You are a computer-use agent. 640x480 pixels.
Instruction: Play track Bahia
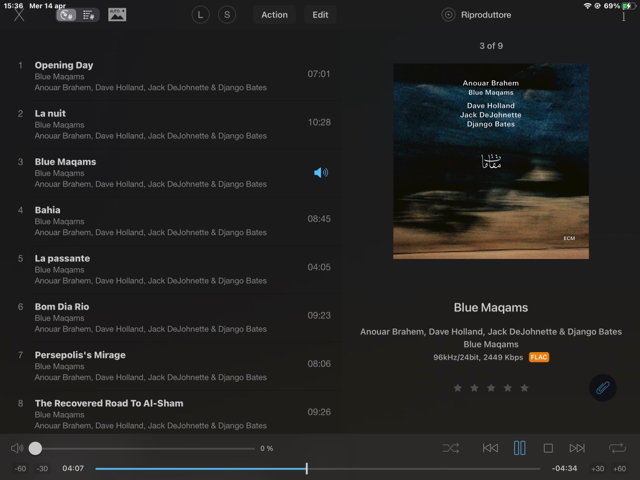pyautogui.click(x=171, y=221)
